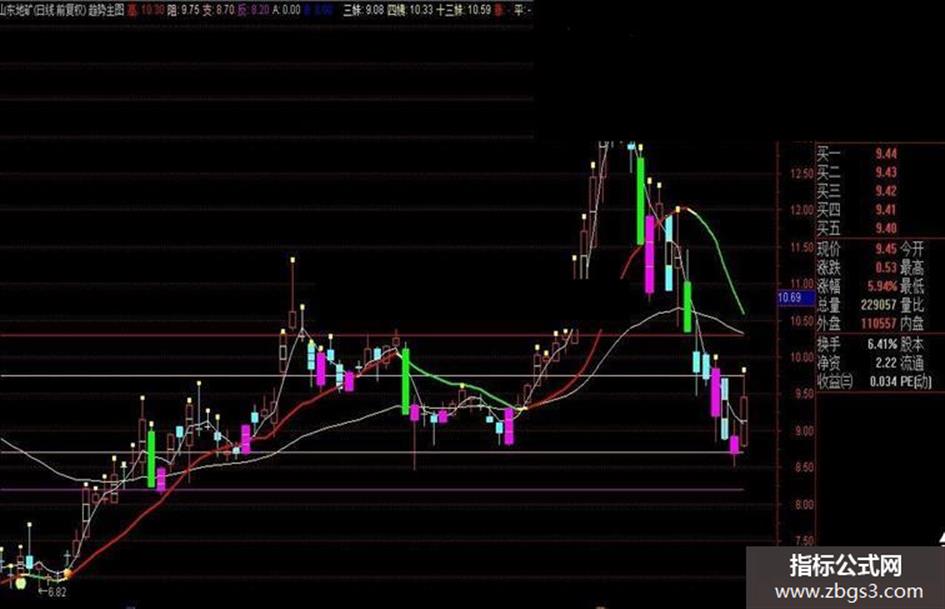The height and width of the screenshot is (609, 945).
Task: Click the 买四 bid price 9.41
Action: 886,210
